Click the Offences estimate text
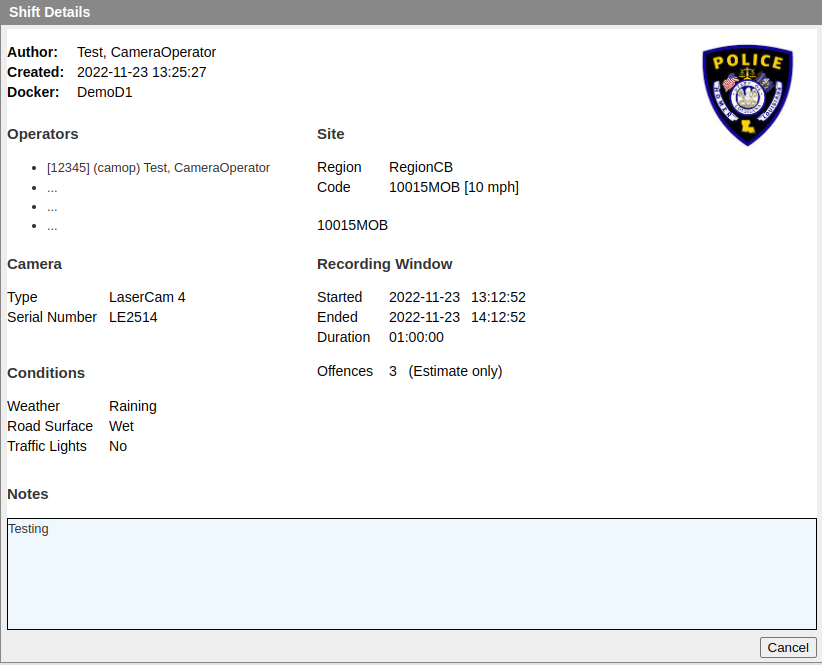This screenshot has width=822, height=665. (455, 371)
